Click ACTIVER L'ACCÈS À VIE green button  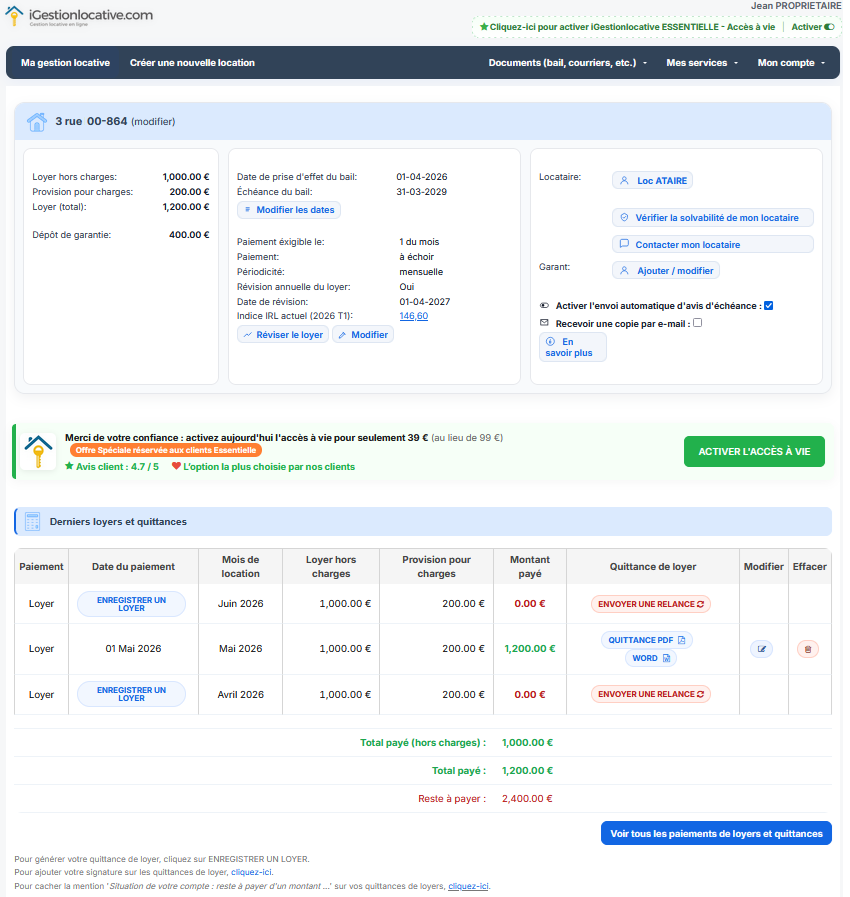click(754, 451)
